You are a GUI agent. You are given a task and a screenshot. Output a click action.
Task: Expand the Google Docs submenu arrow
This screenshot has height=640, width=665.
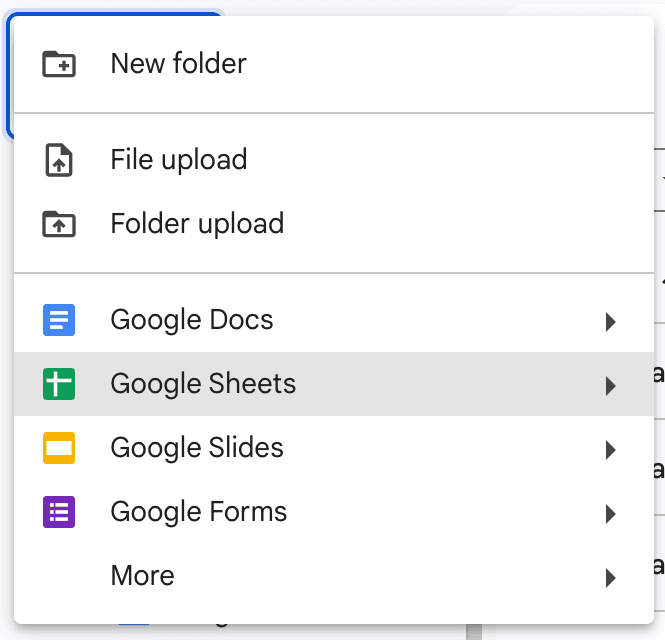tap(610, 321)
